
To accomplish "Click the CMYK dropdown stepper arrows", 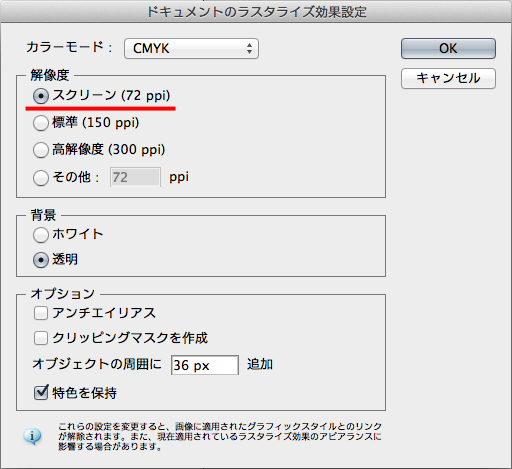I will click(249, 49).
